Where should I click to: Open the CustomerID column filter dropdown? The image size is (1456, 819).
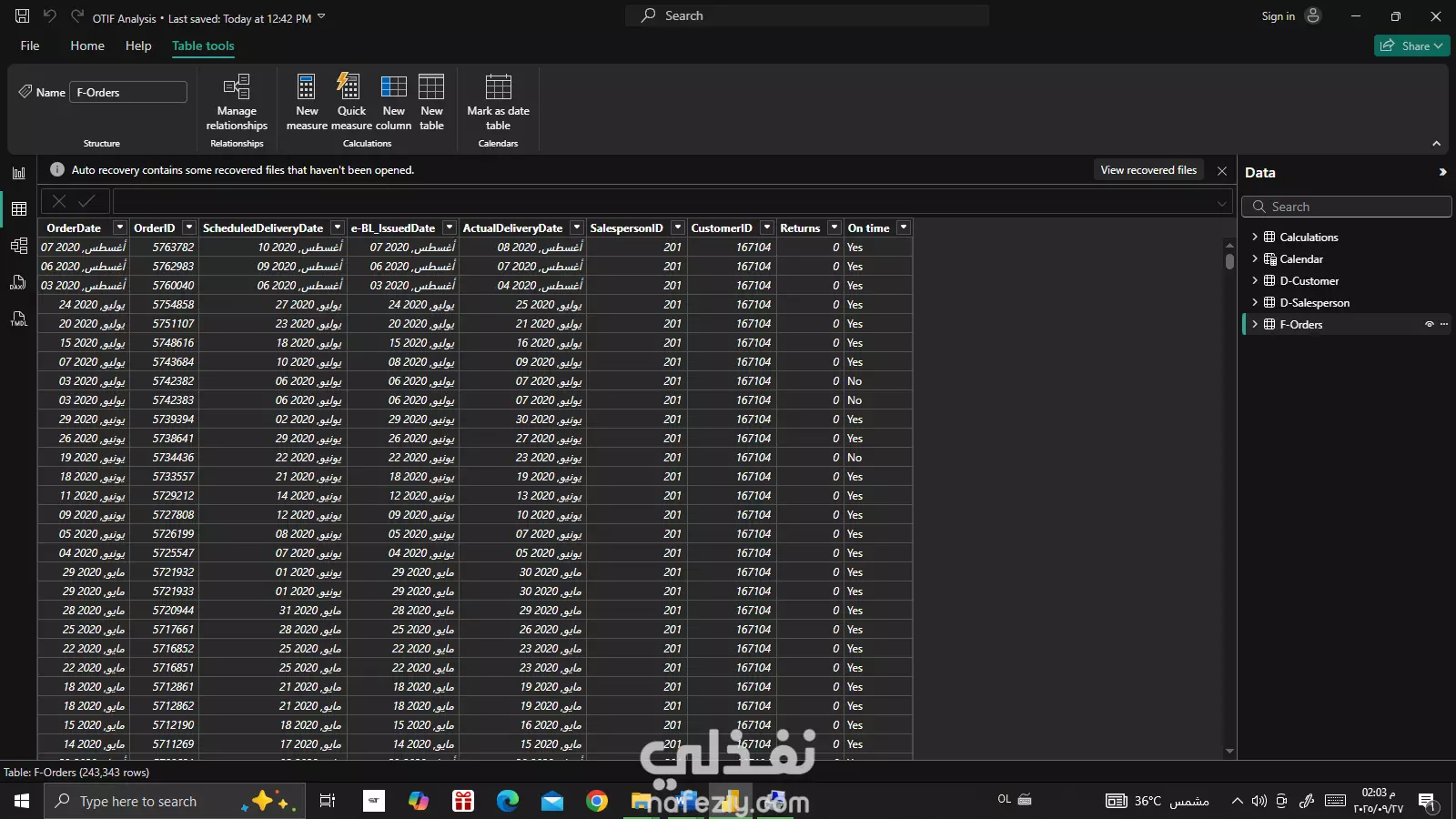(x=767, y=227)
